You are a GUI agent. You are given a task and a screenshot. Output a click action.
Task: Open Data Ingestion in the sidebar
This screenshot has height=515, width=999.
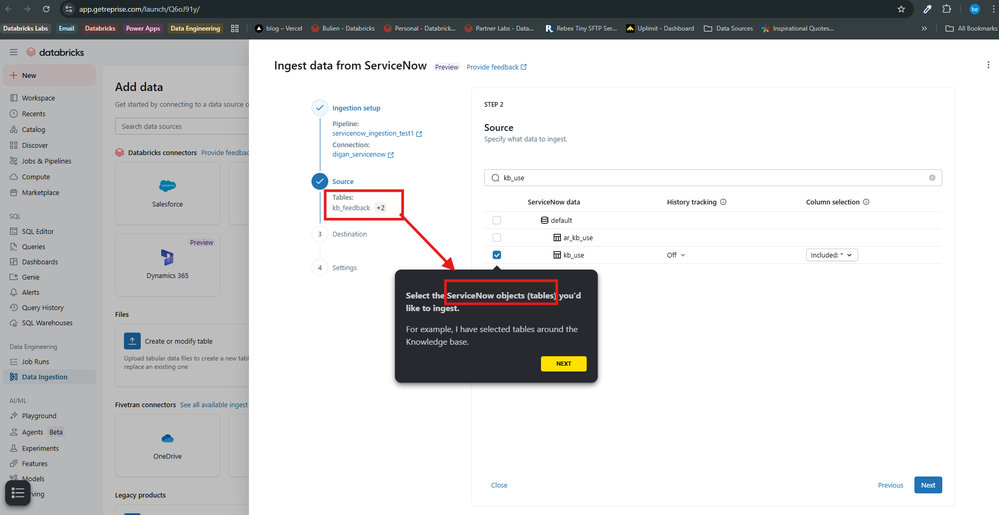[45, 377]
